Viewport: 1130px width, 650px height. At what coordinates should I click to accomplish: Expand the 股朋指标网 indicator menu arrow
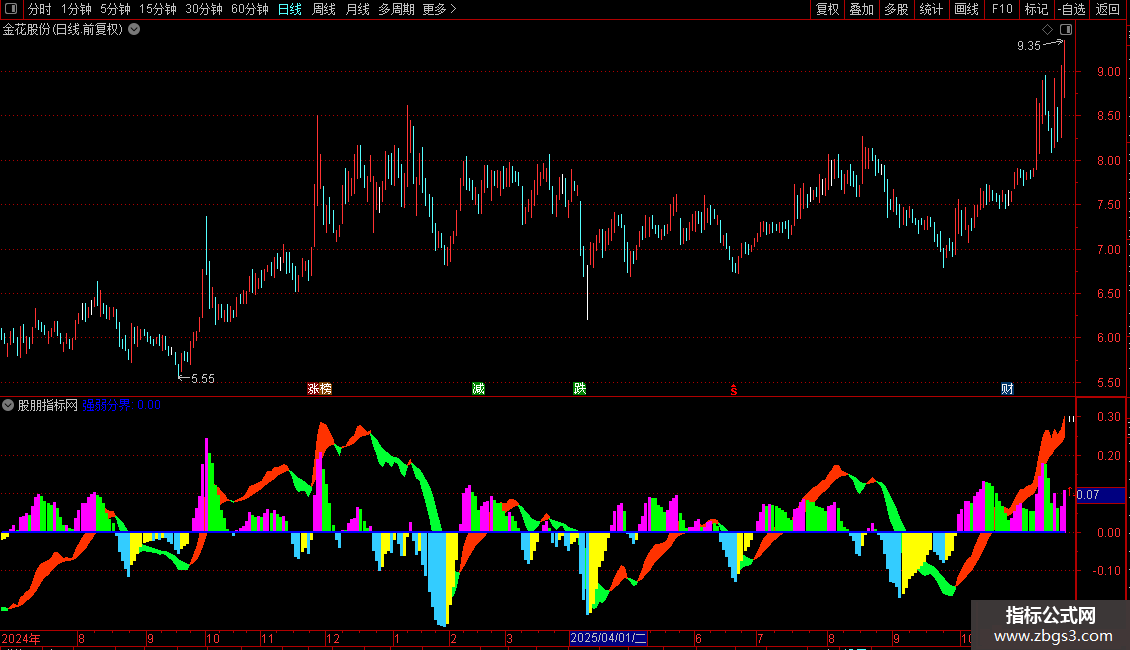click(x=8, y=405)
